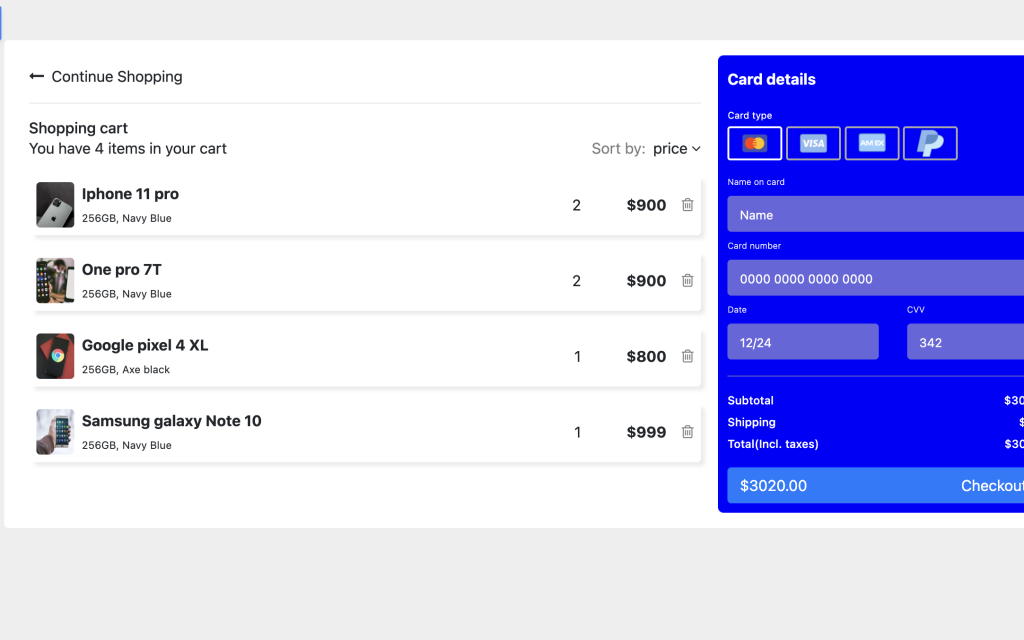Click the CVV field showing 342
Screen dimensions: 1024x640
point(965,341)
